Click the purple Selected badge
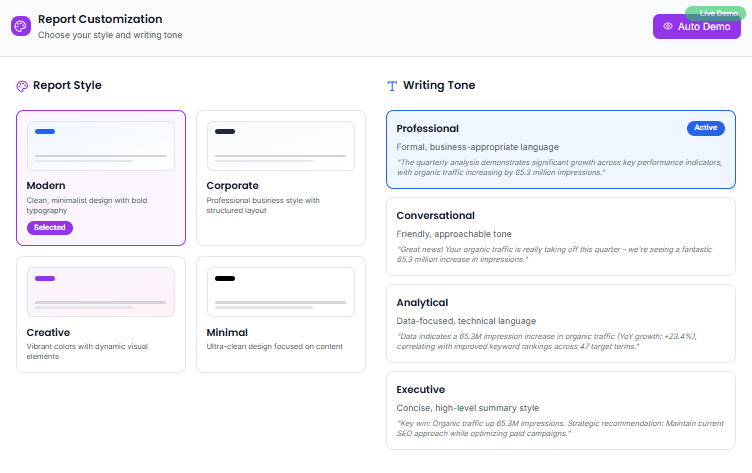 pyautogui.click(x=50, y=228)
